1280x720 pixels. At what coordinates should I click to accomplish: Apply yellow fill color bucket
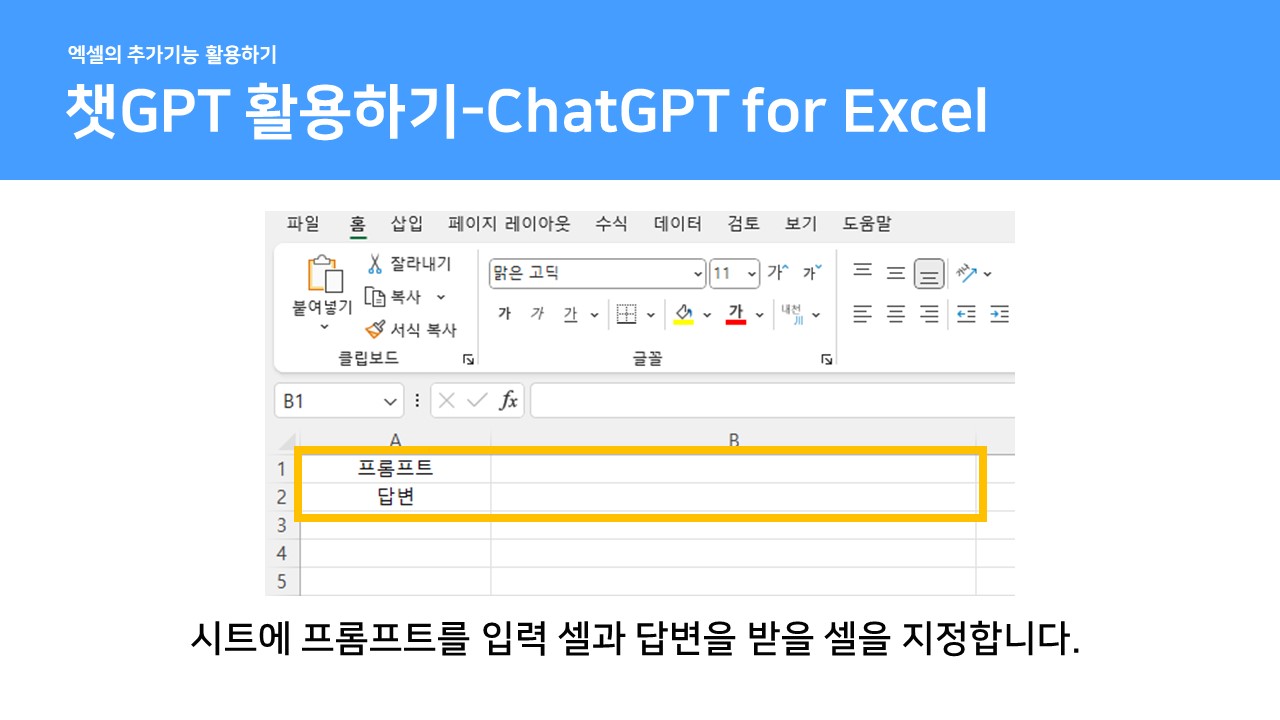pyautogui.click(x=684, y=314)
